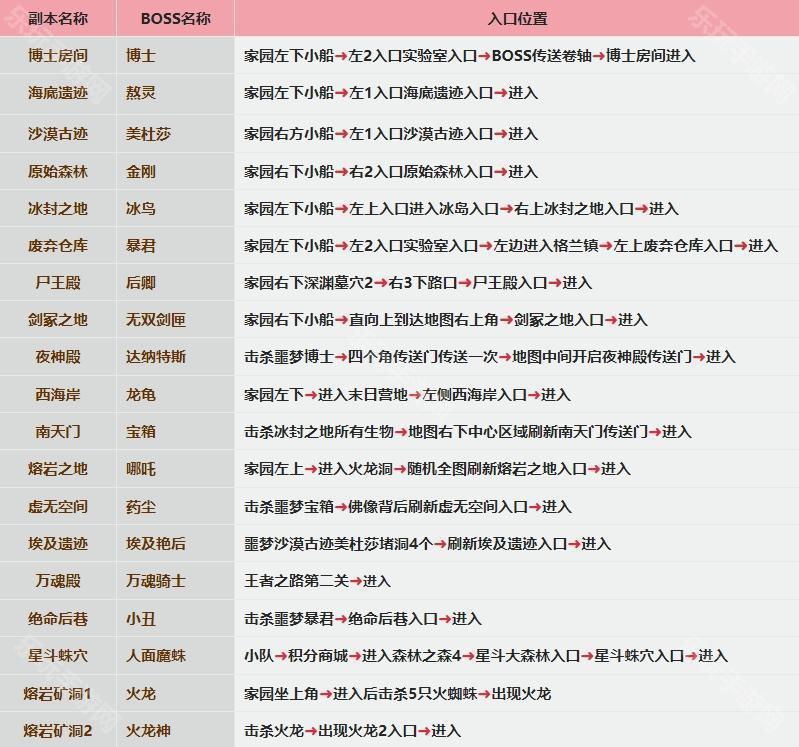
Task: Select the 美杜莎 boss name cell
Action: (x=148, y=134)
